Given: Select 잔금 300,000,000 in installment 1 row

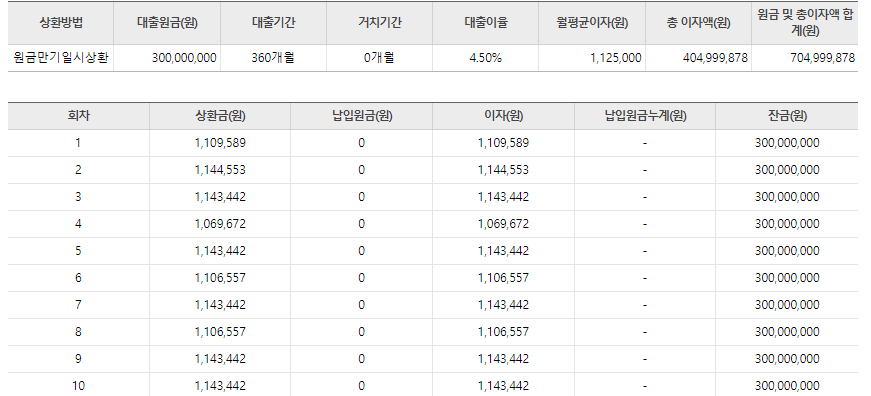Looking at the screenshot, I should point(787,143).
